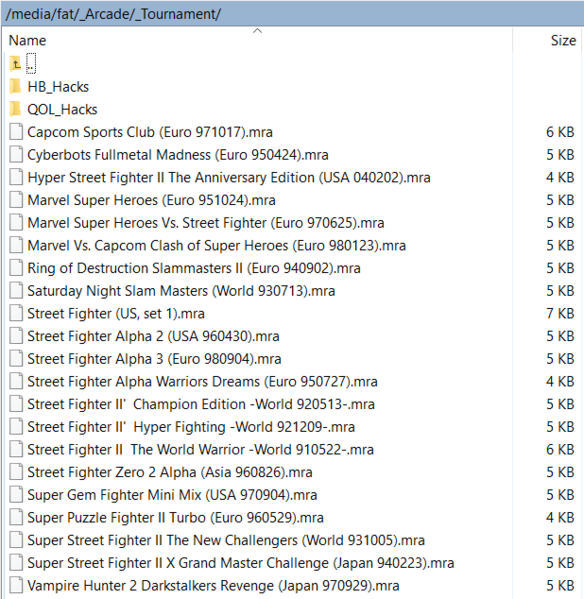This screenshot has width=584, height=599.
Task: Select 'Ring of Destruction Slammasters II' file name
Action: point(194,268)
